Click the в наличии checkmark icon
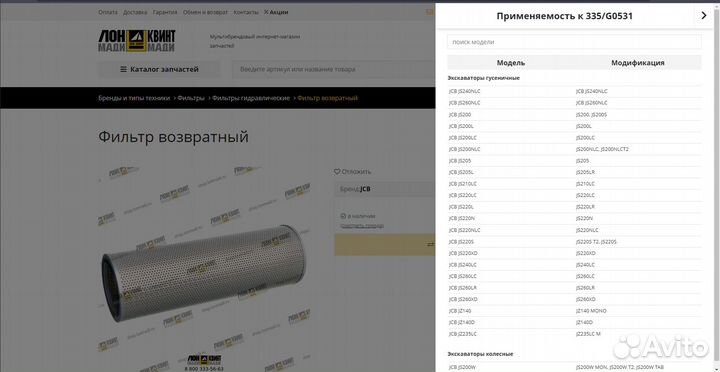720x372 pixels. coord(343,215)
